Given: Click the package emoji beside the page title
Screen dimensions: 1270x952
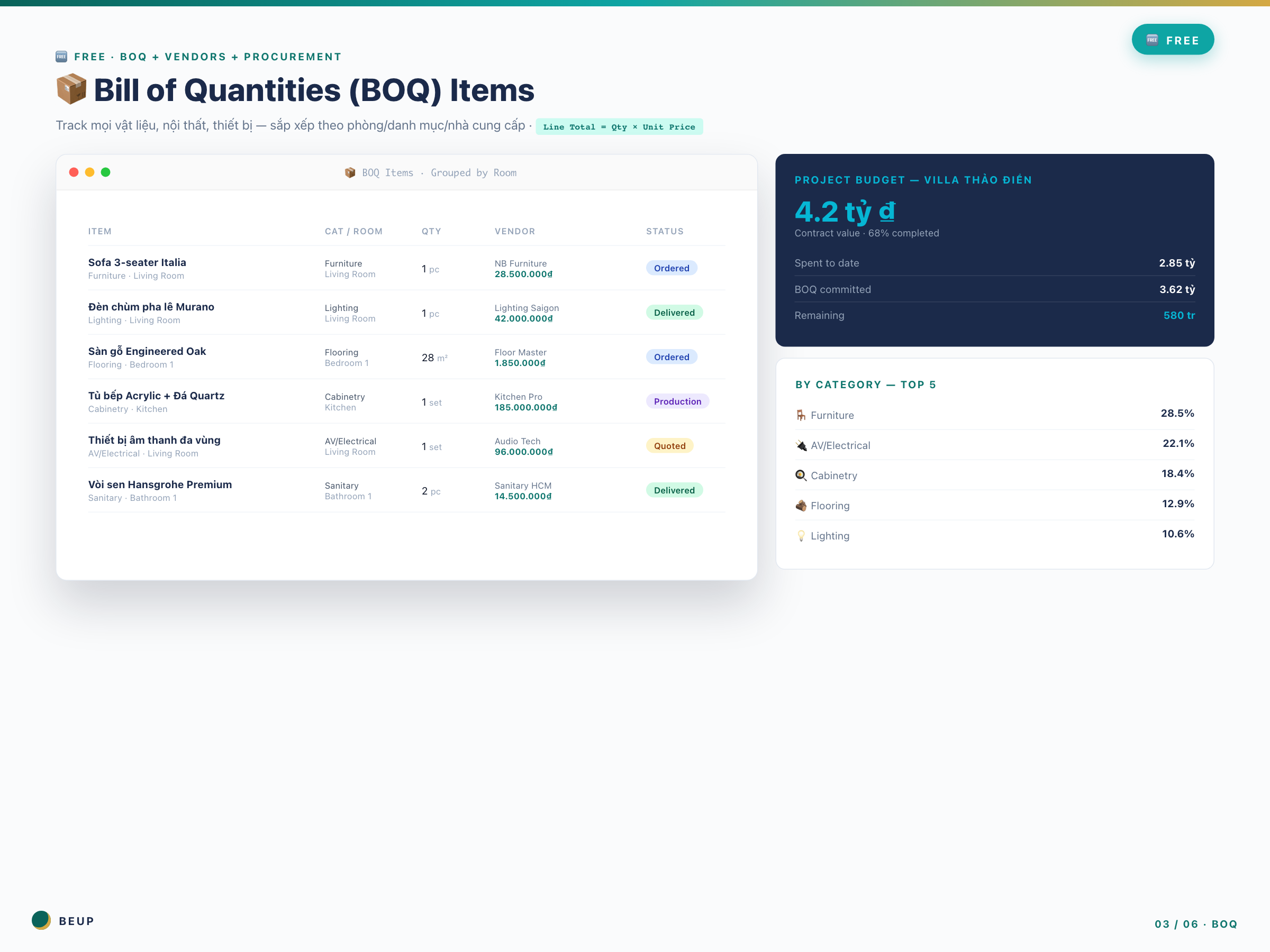Looking at the screenshot, I should pyautogui.click(x=71, y=89).
